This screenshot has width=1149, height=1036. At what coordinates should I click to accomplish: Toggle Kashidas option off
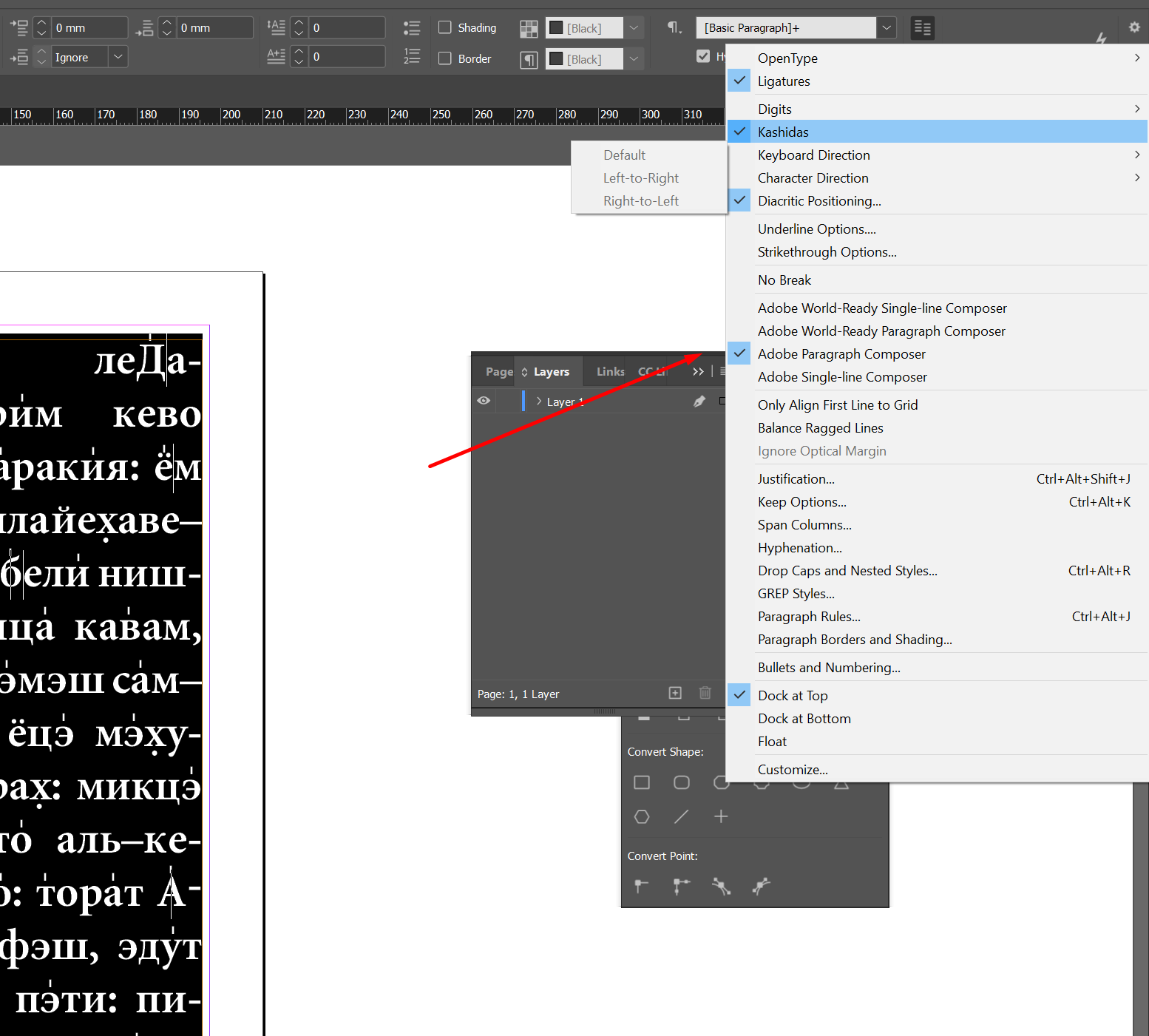point(938,132)
